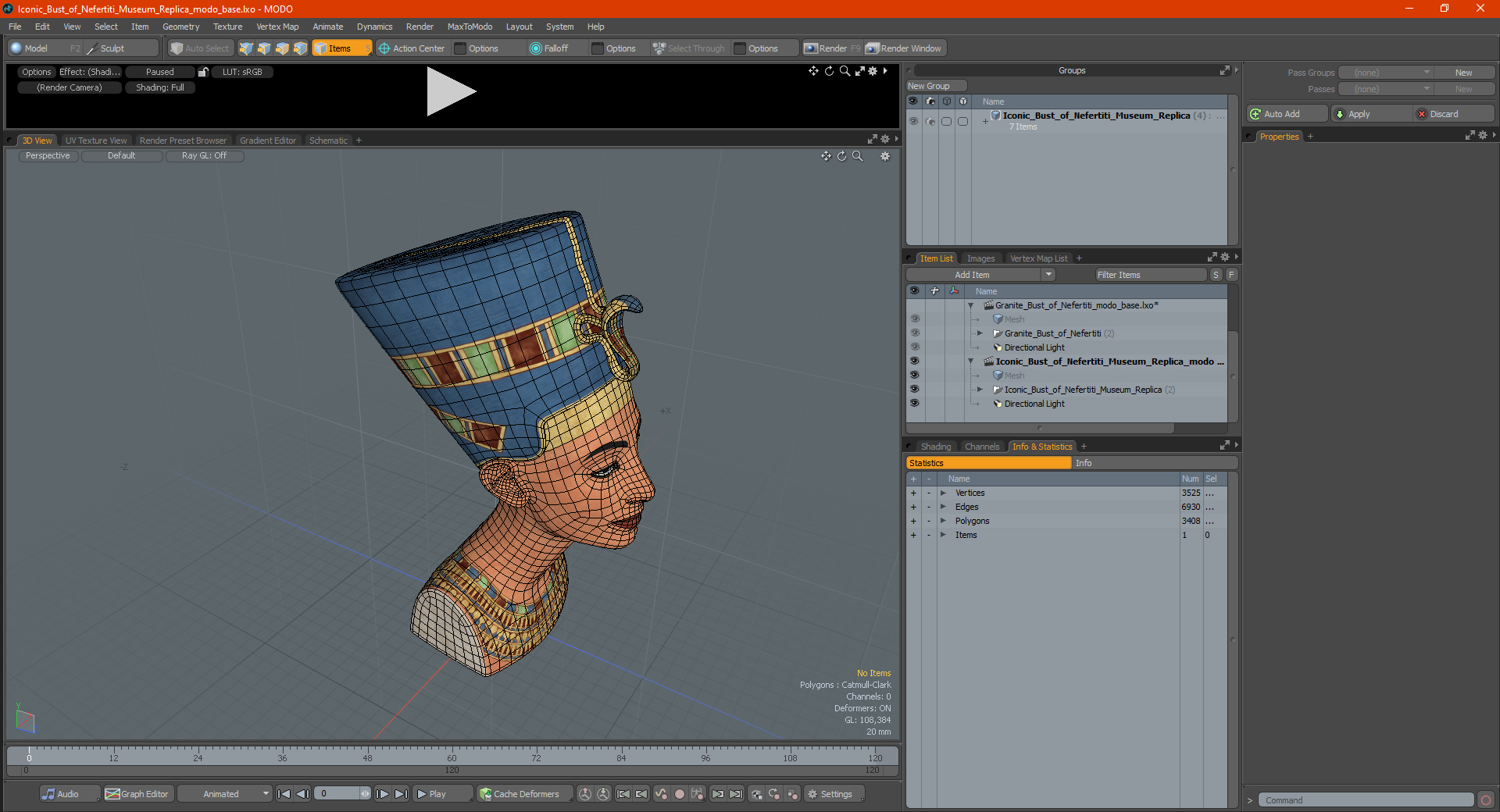Click the 3D viewport zoom magnifier icon
1500x812 pixels.
pos(857,156)
